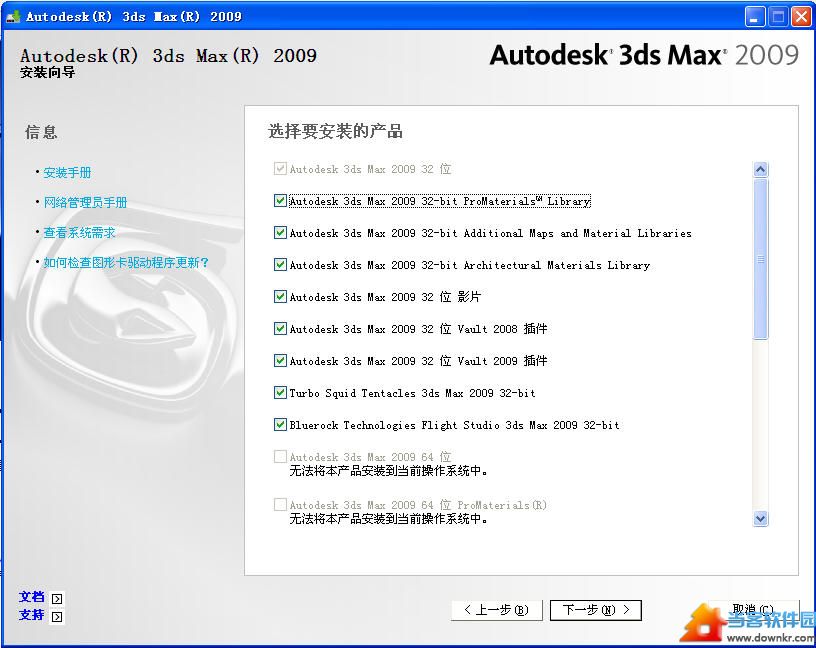Image resolution: width=816 pixels, height=648 pixels.
Task: Click the 文档 link
Action: pos(32,597)
